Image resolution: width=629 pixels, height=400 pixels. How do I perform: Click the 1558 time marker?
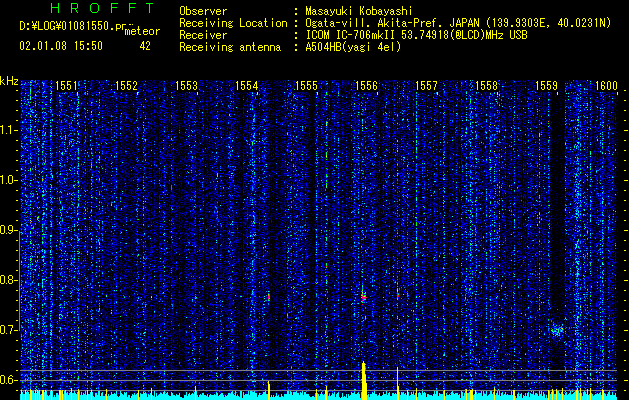486,86
